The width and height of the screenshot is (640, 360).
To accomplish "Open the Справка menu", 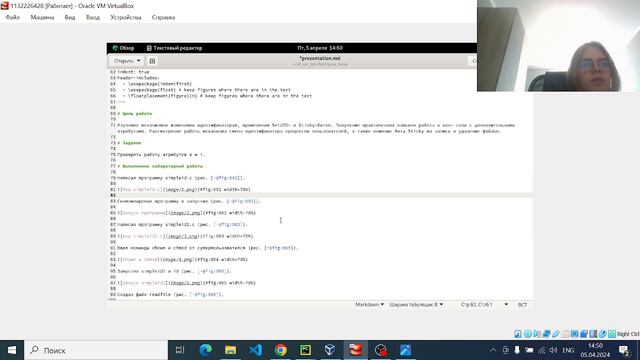I will click(163, 17).
